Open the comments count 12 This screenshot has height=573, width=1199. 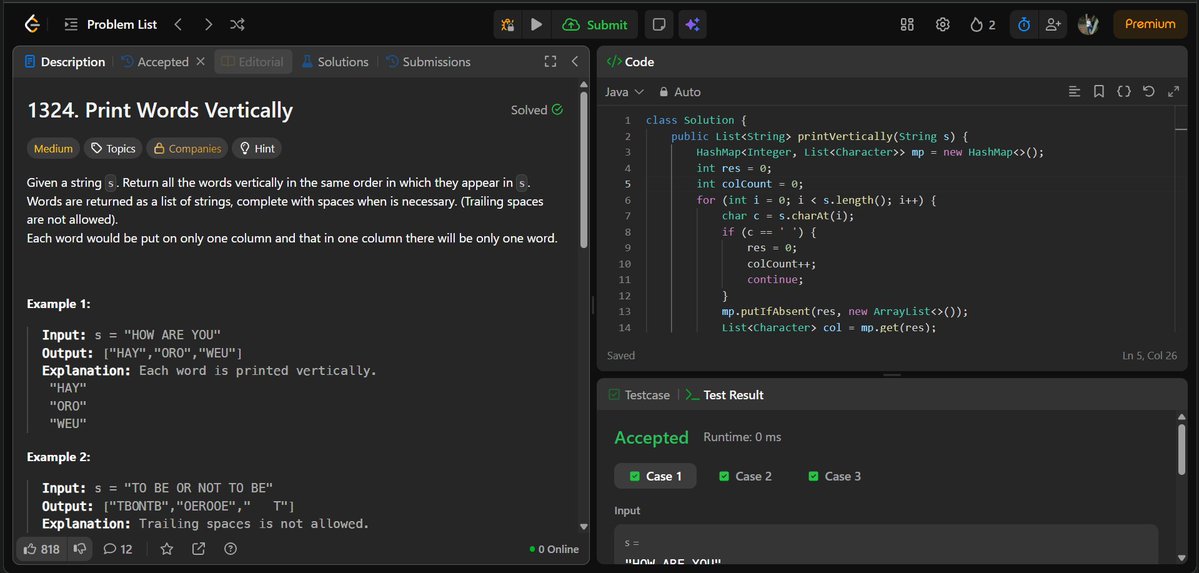(x=118, y=549)
